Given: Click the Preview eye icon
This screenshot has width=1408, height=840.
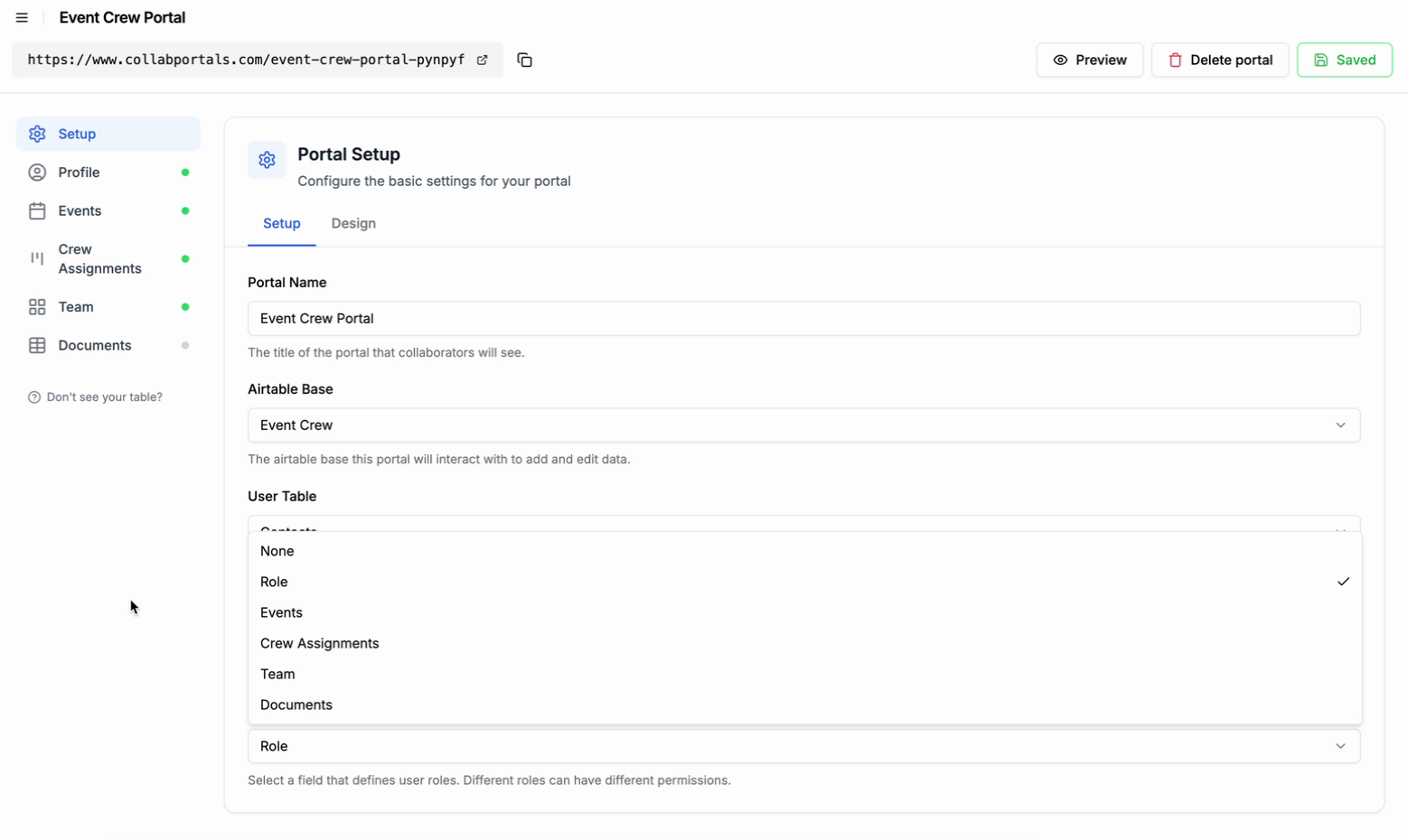Looking at the screenshot, I should pos(1060,60).
